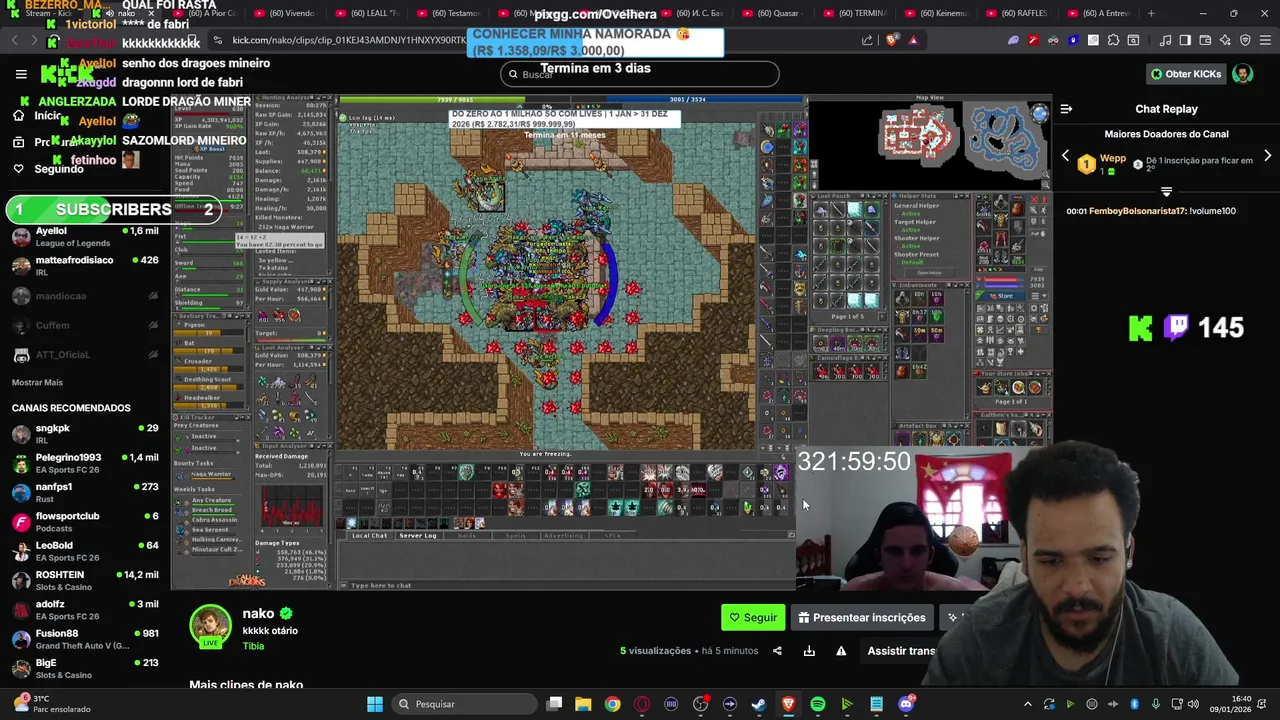This screenshot has width=1280, height=720.
Task: Open Ayellol channel in sidebar
Action: (85, 237)
